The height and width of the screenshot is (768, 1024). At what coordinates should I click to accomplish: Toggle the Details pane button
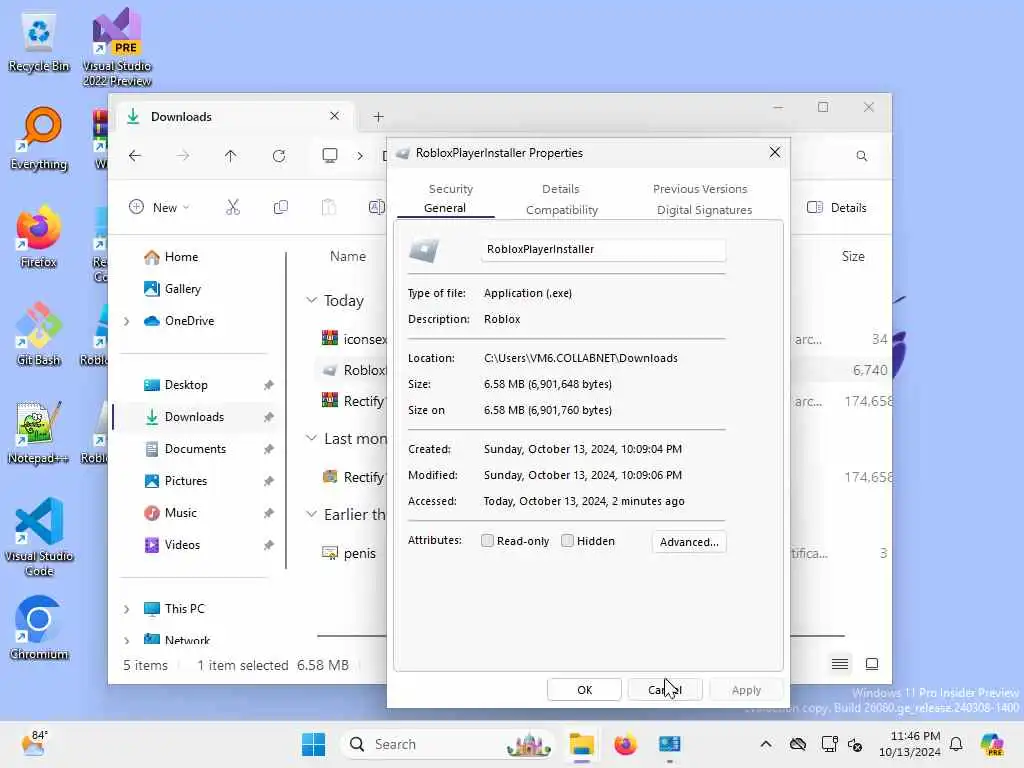click(837, 208)
